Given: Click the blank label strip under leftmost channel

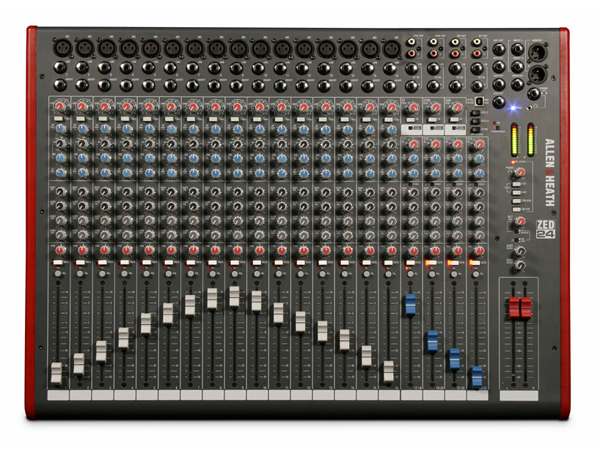Looking at the screenshot, I should [58, 395].
